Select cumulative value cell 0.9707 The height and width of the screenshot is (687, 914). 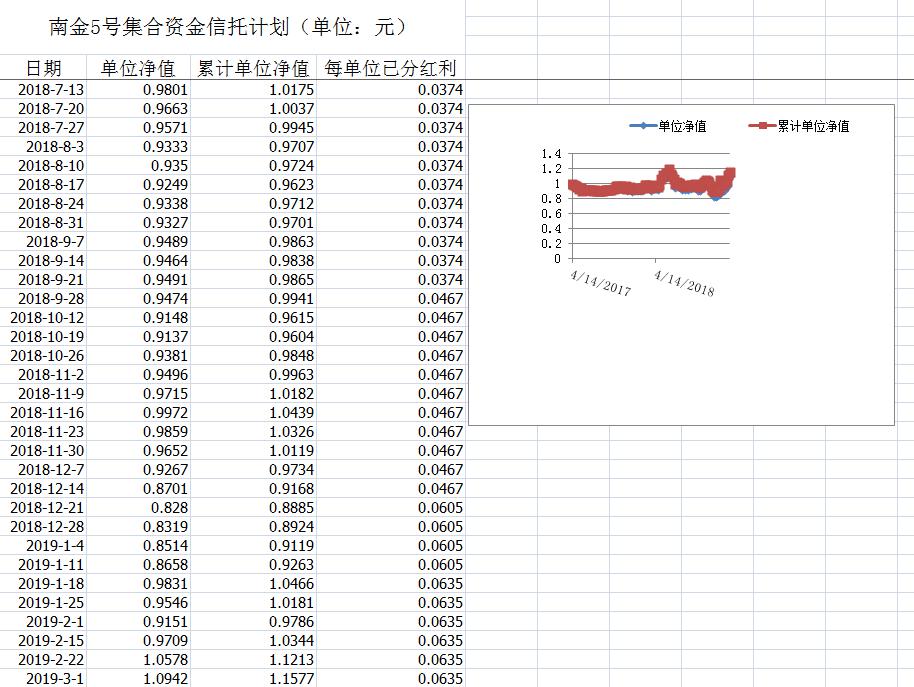[254, 147]
